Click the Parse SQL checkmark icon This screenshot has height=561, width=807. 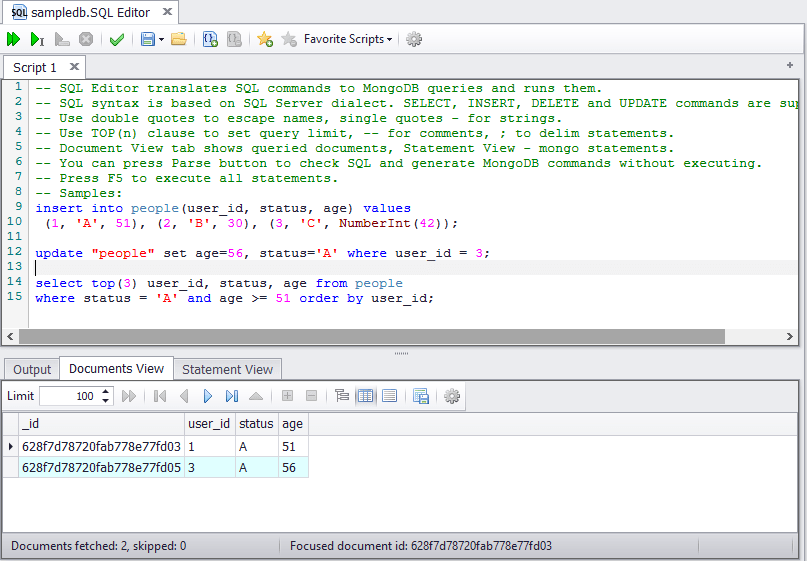click(117, 39)
